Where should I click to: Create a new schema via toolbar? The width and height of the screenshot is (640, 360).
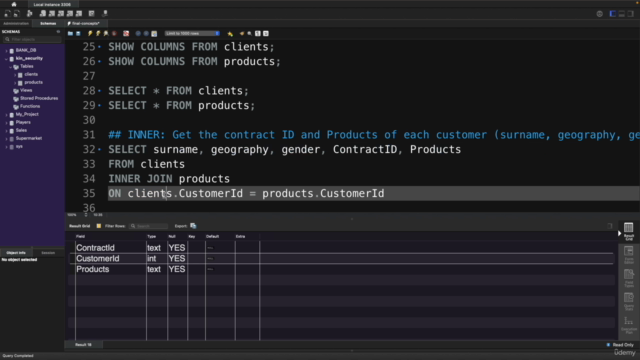(x=43, y=13)
